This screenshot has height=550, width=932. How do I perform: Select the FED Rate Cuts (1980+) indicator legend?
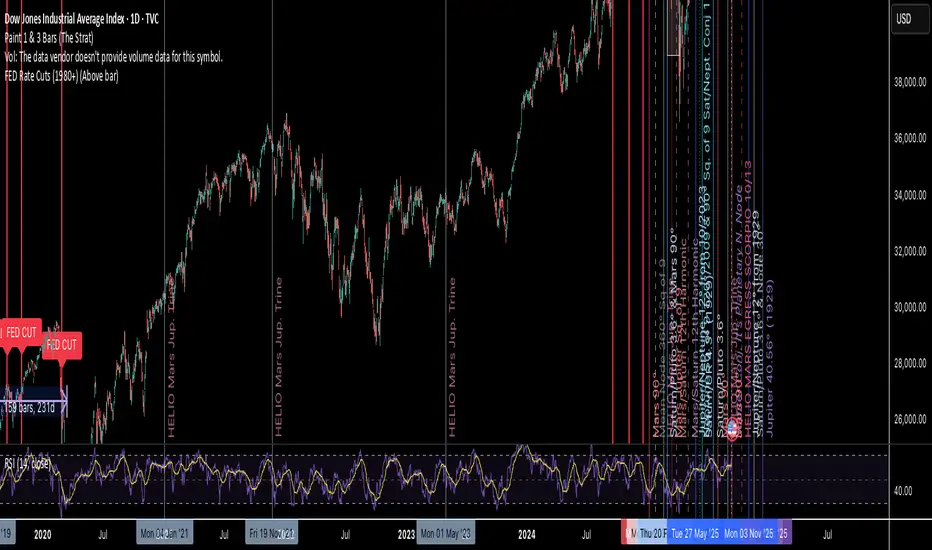pos(61,76)
